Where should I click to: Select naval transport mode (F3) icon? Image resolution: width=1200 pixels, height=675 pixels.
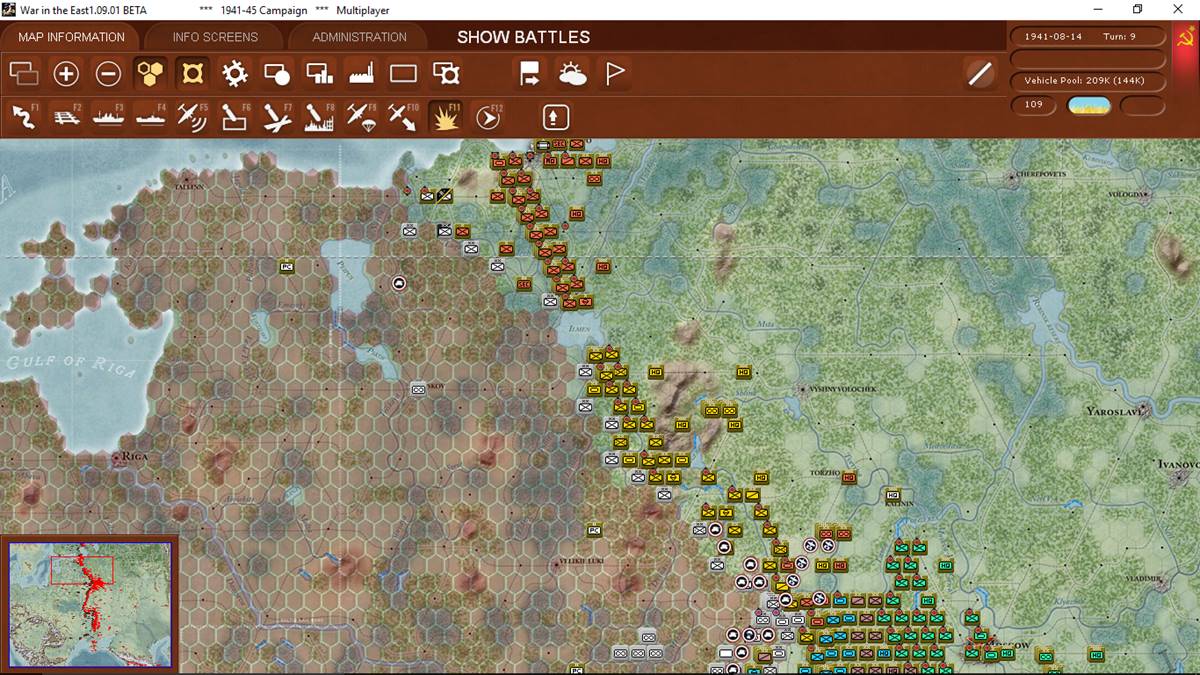(107, 116)
